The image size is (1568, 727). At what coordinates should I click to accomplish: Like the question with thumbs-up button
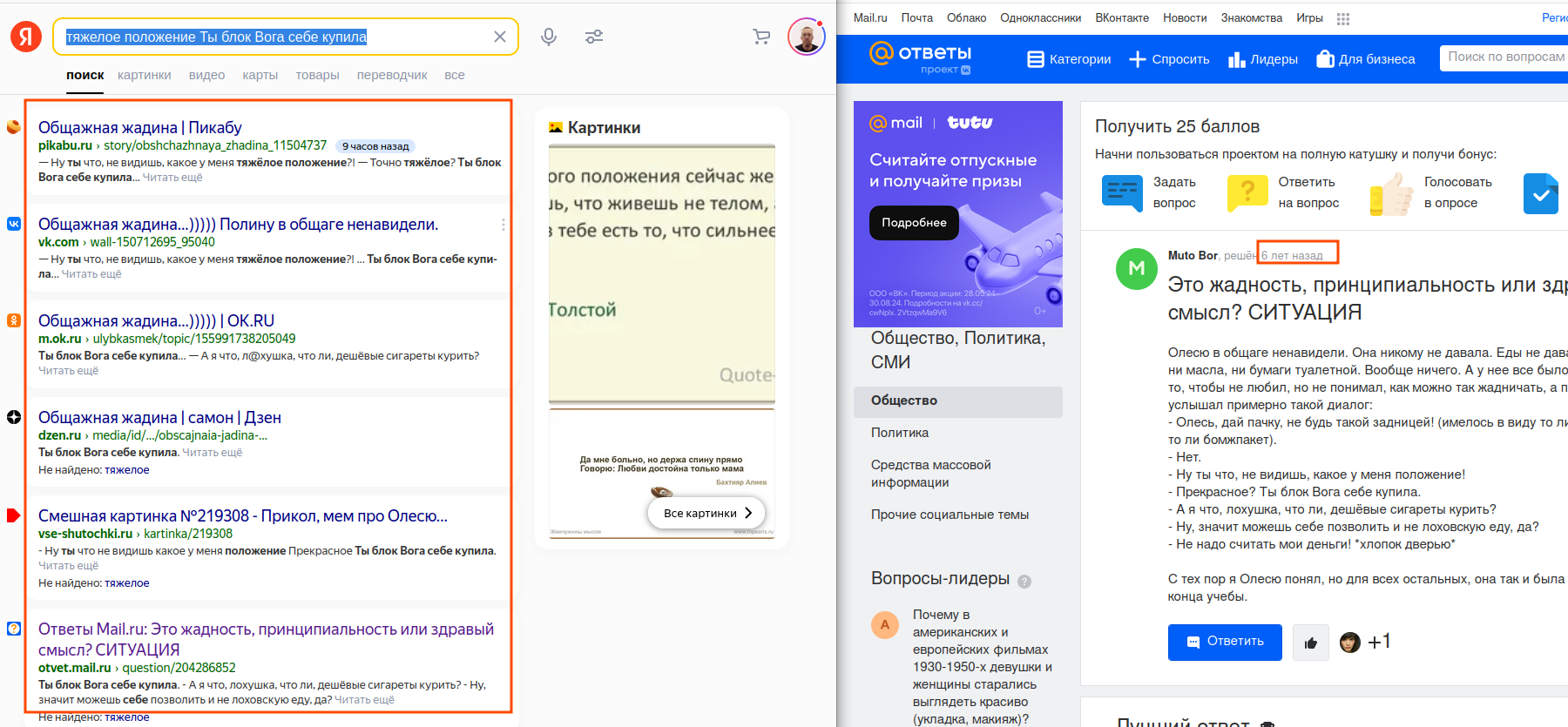(1311, 643)
